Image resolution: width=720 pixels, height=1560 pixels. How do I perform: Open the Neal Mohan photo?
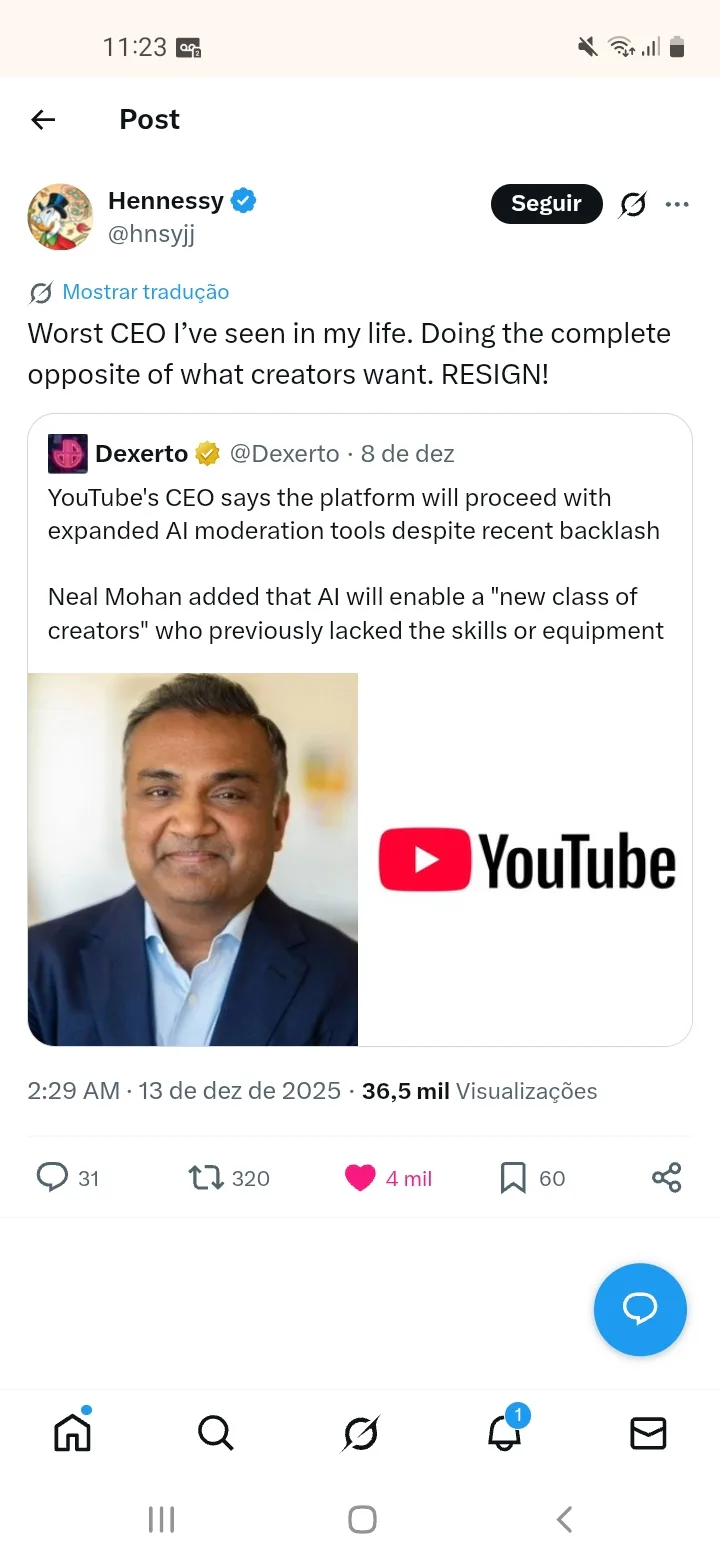193,859
